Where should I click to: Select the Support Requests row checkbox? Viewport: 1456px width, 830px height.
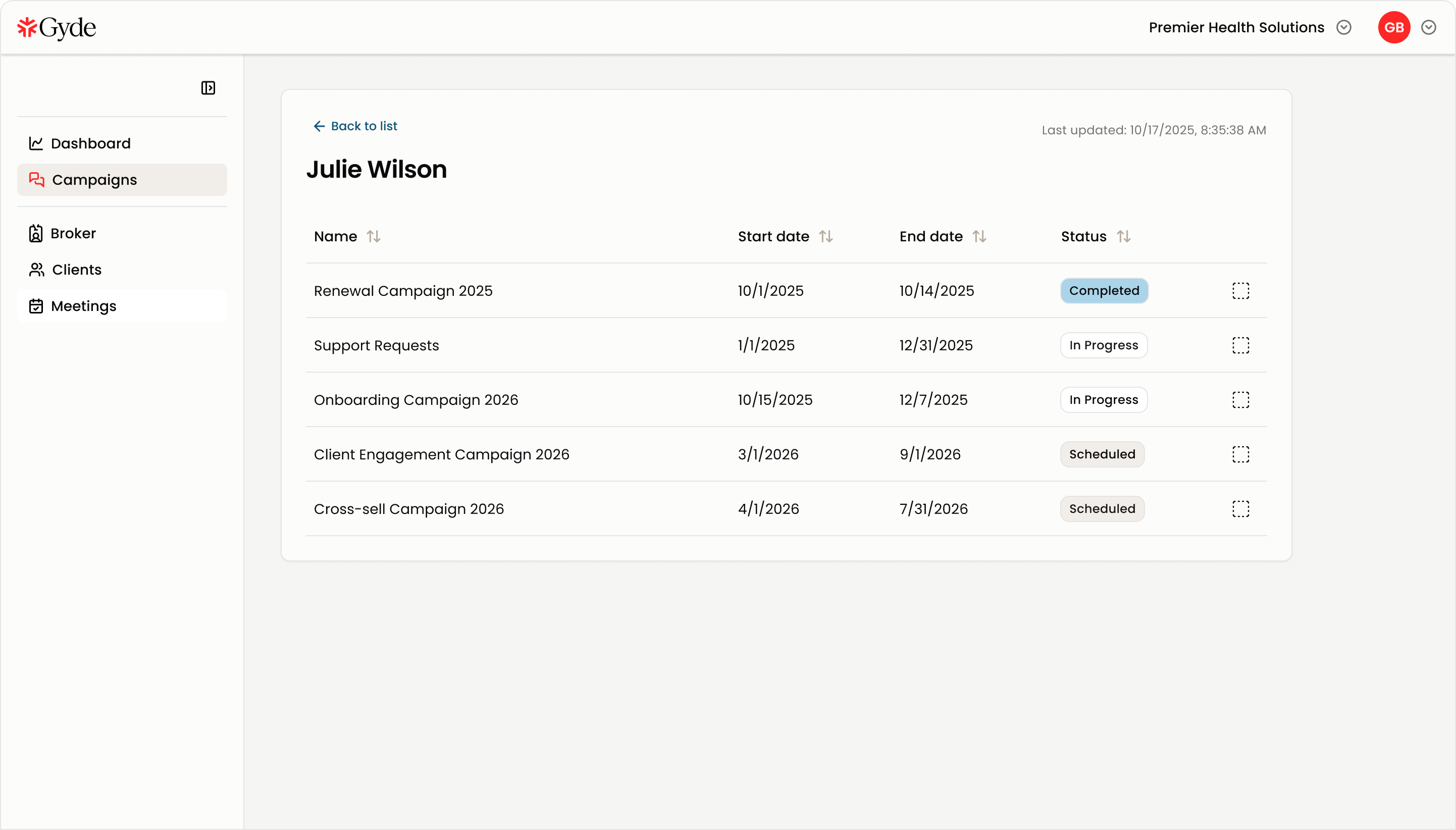click(1240, 345)
